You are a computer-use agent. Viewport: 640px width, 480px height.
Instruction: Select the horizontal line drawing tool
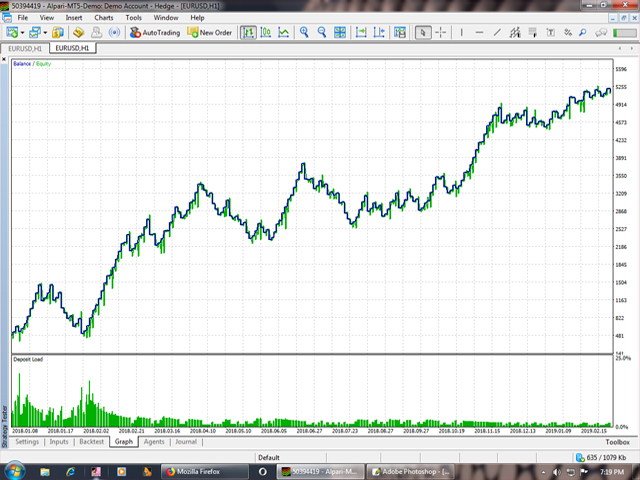pyautogui.click(x=479, y=32)
